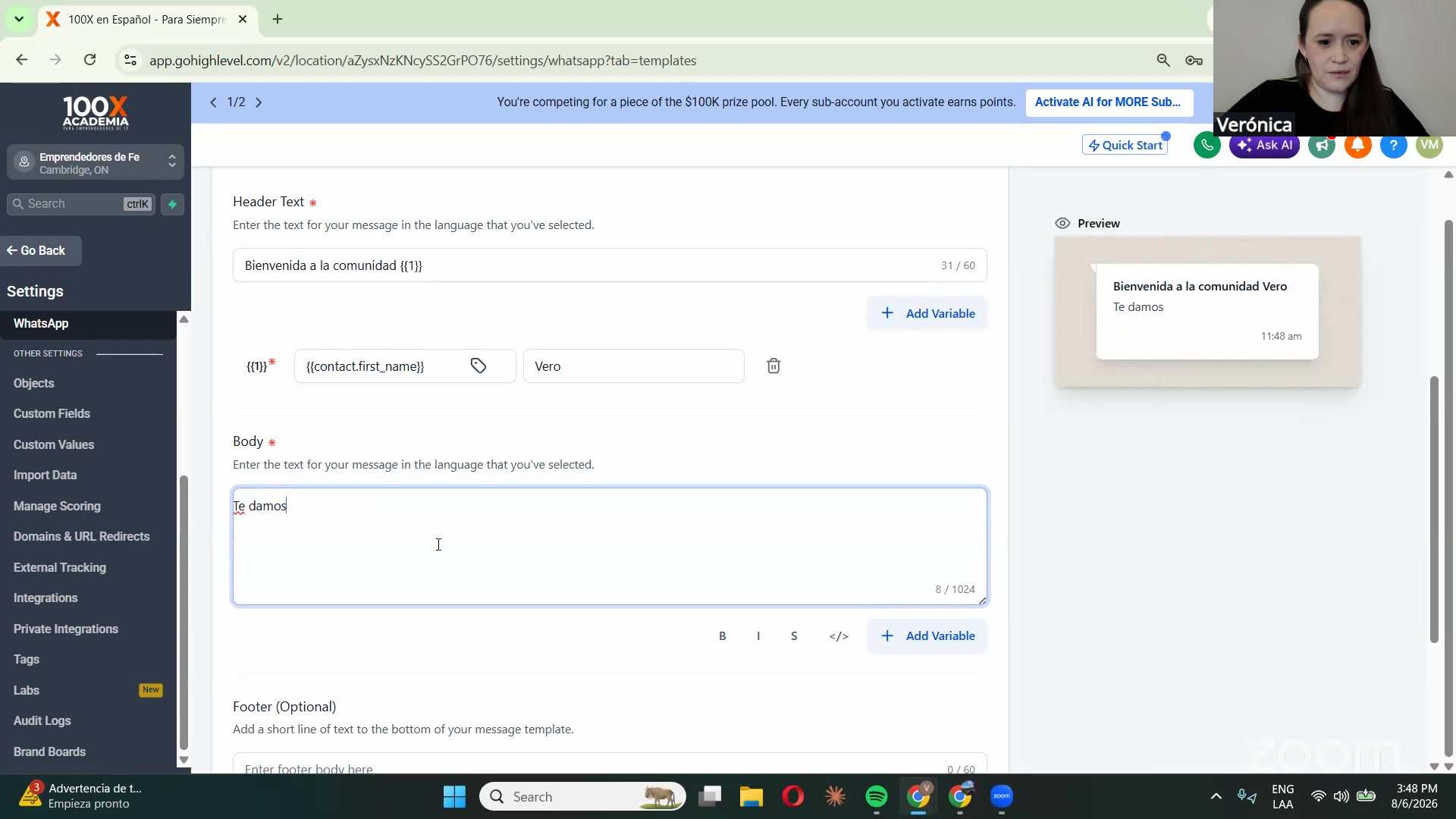Click the green lightning quick action button
Image resolution: width=1456 pixels, height=819 pixels.
(172, 204)
